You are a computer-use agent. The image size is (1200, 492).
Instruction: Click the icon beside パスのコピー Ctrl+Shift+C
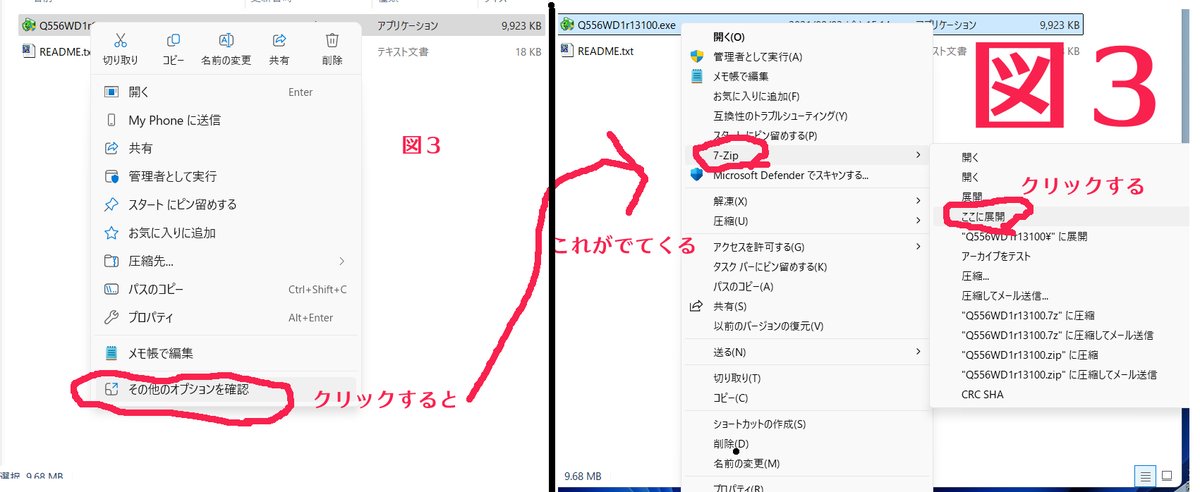point(112,289)
